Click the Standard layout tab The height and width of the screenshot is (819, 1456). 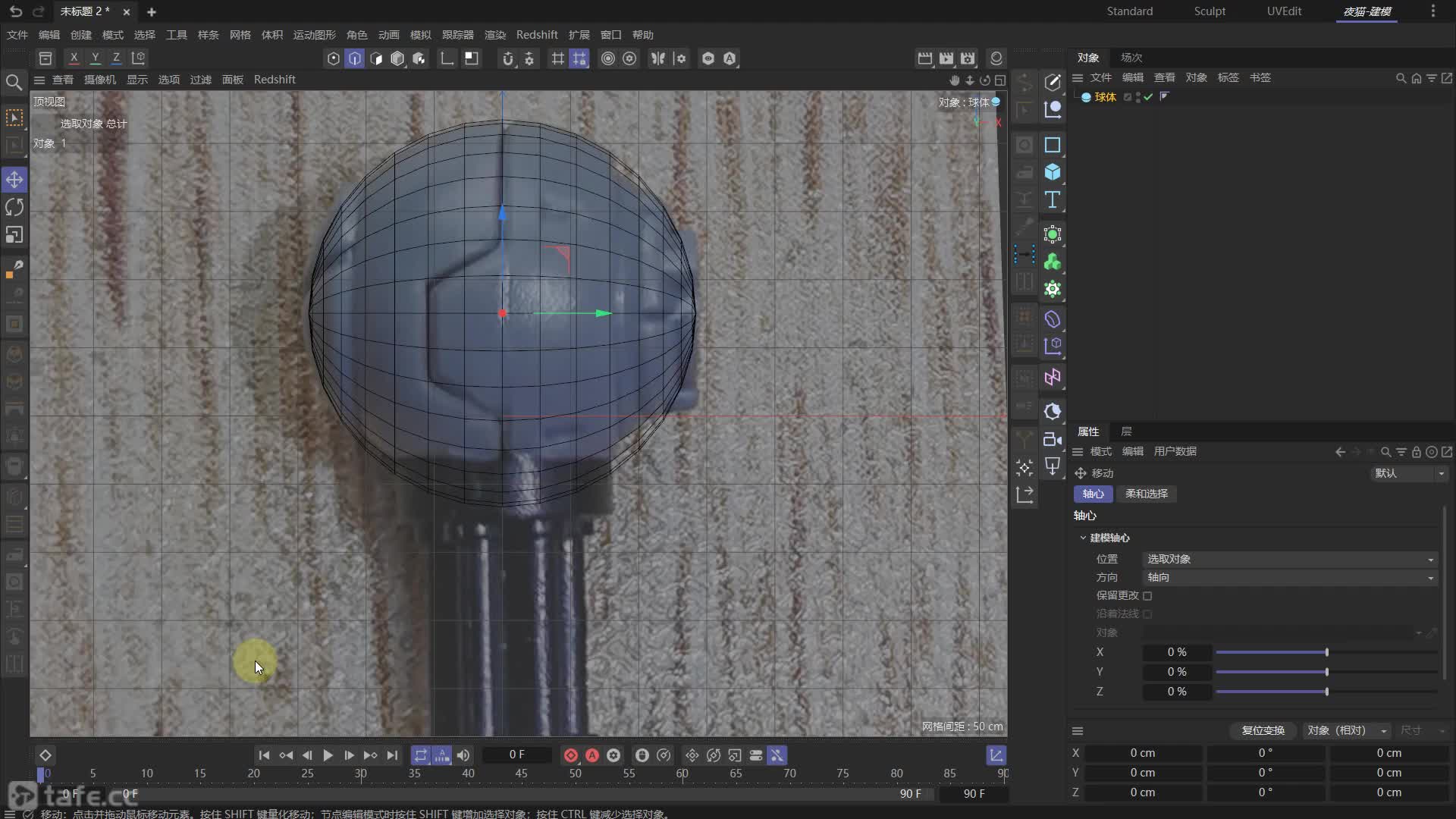[1129, 11]
